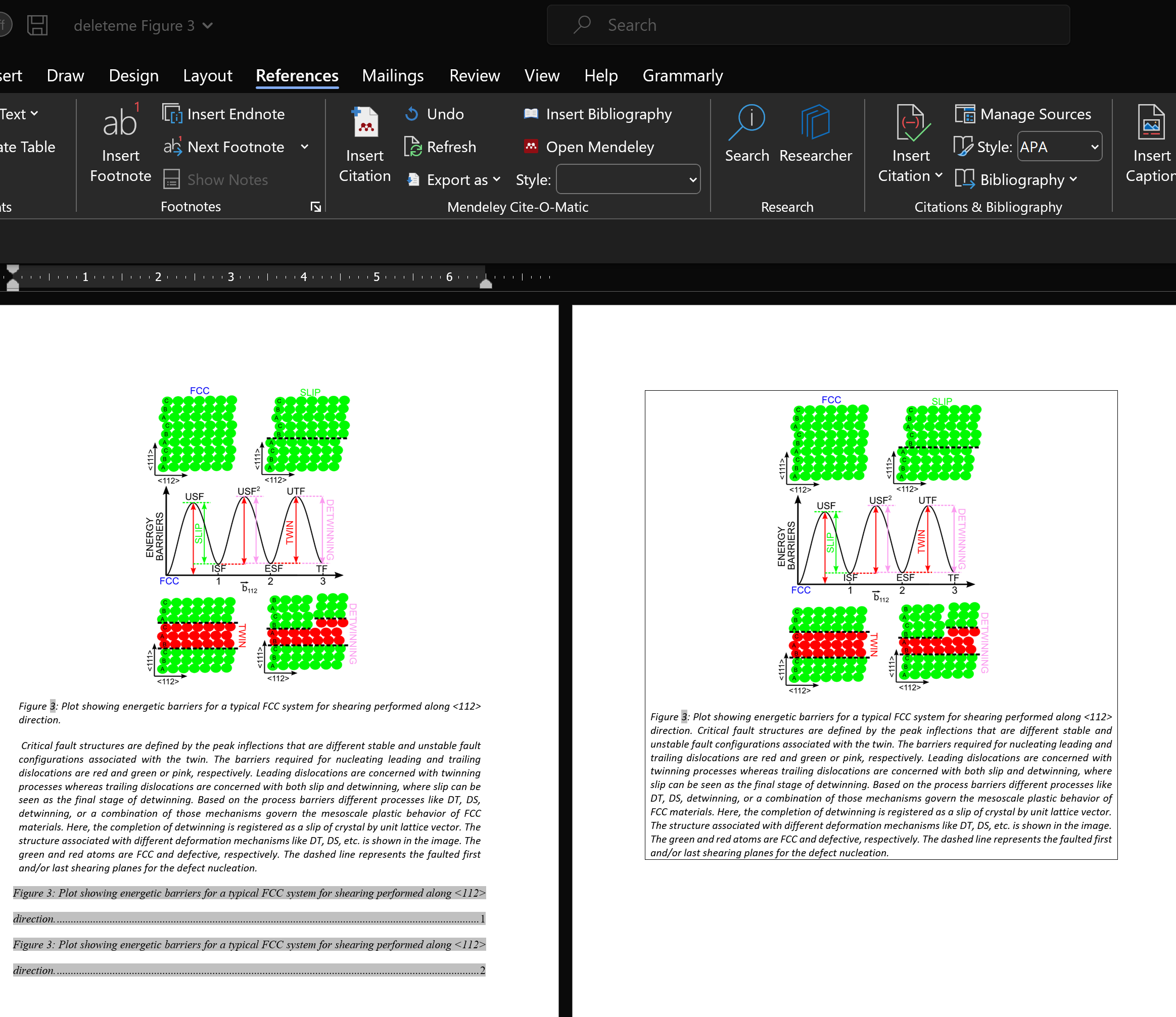Click the Save icon in title bar
This screenshot has height=1017, width=1176.
pyautogui.click(x=37, y=26)
